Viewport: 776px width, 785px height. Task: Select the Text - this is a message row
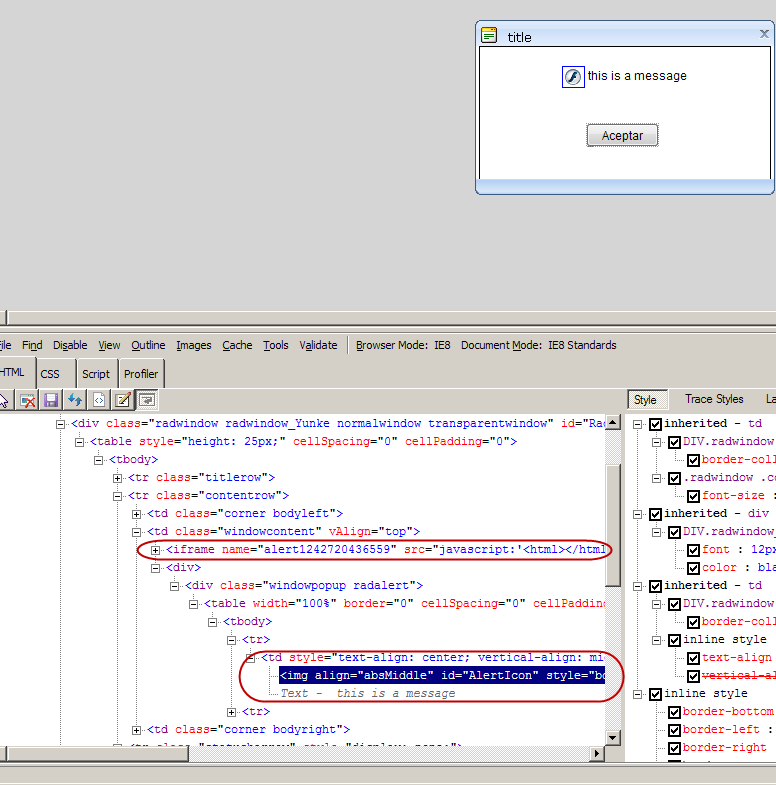click(368, 694)
